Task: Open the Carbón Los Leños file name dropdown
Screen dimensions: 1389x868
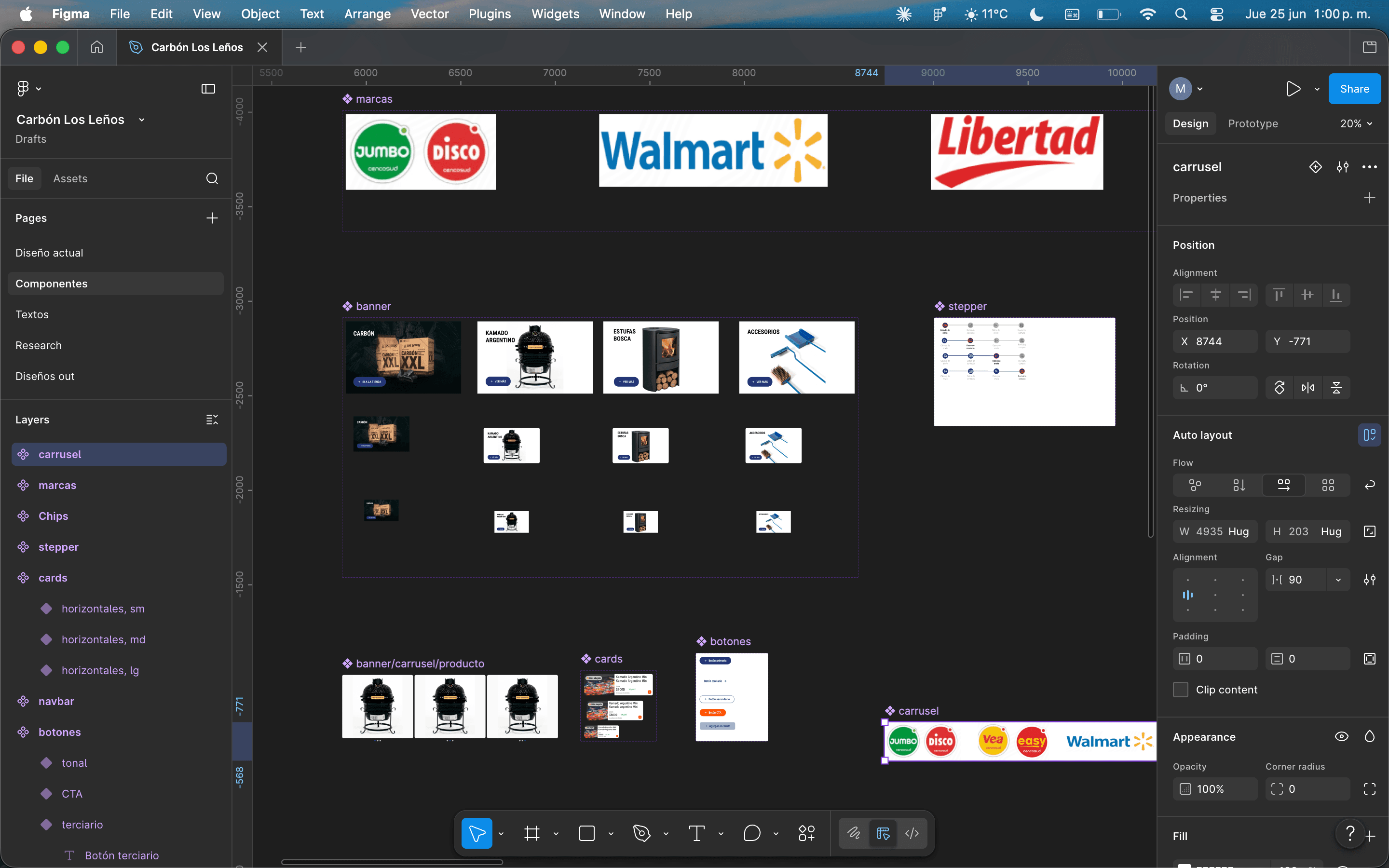Action: tap(142, 120)
